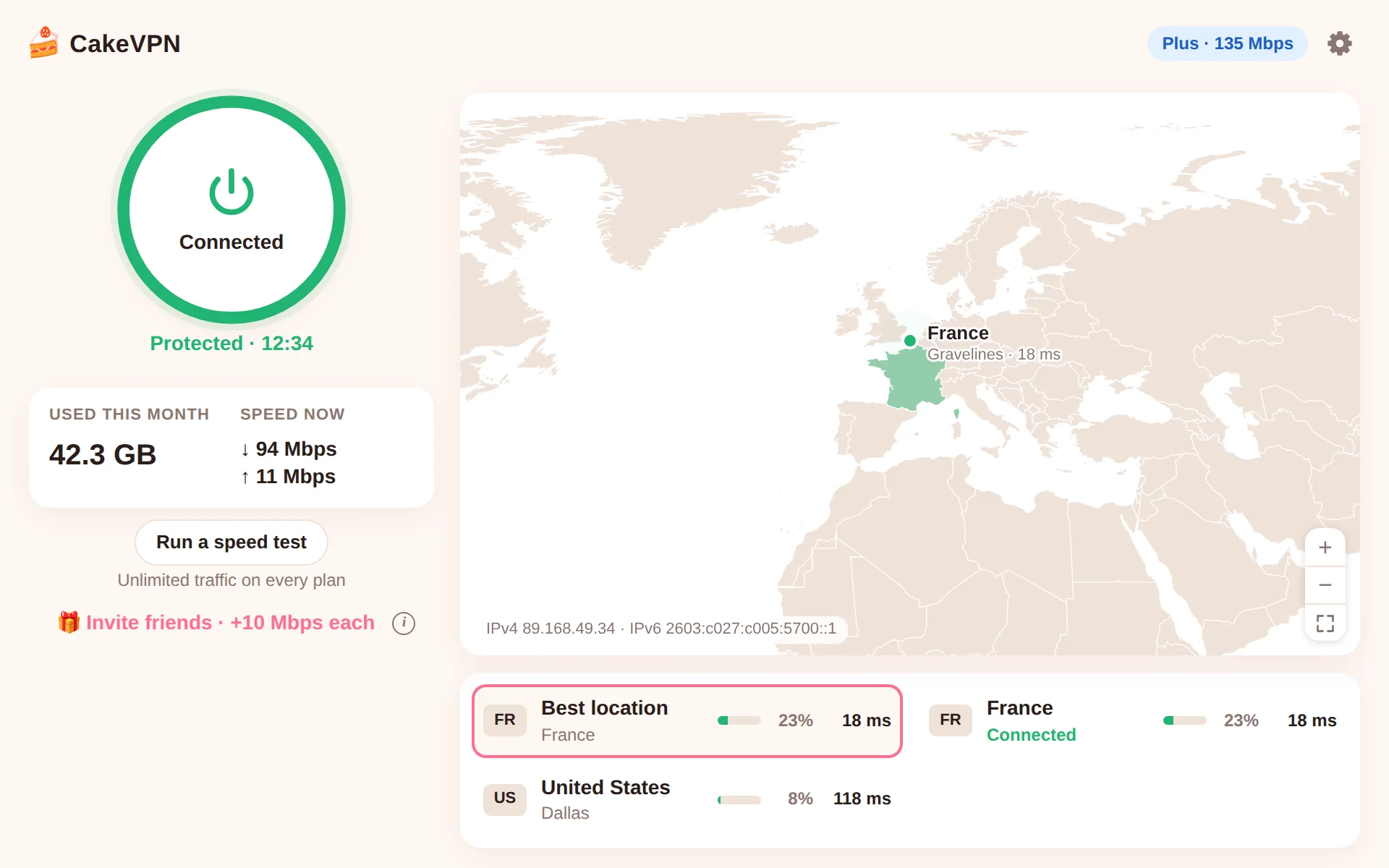Click the US country badge
This screenshot has height=868, width=1389.
pos(505,799)
